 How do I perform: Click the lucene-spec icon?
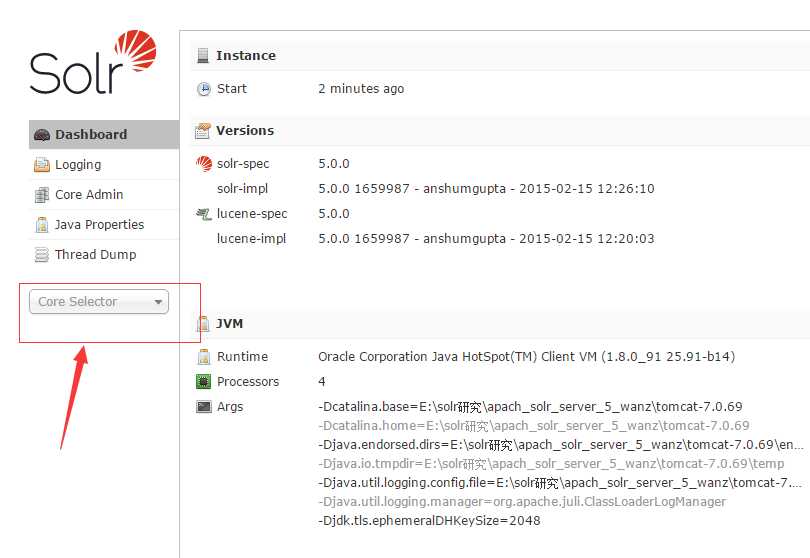click(x=204, y=213)
